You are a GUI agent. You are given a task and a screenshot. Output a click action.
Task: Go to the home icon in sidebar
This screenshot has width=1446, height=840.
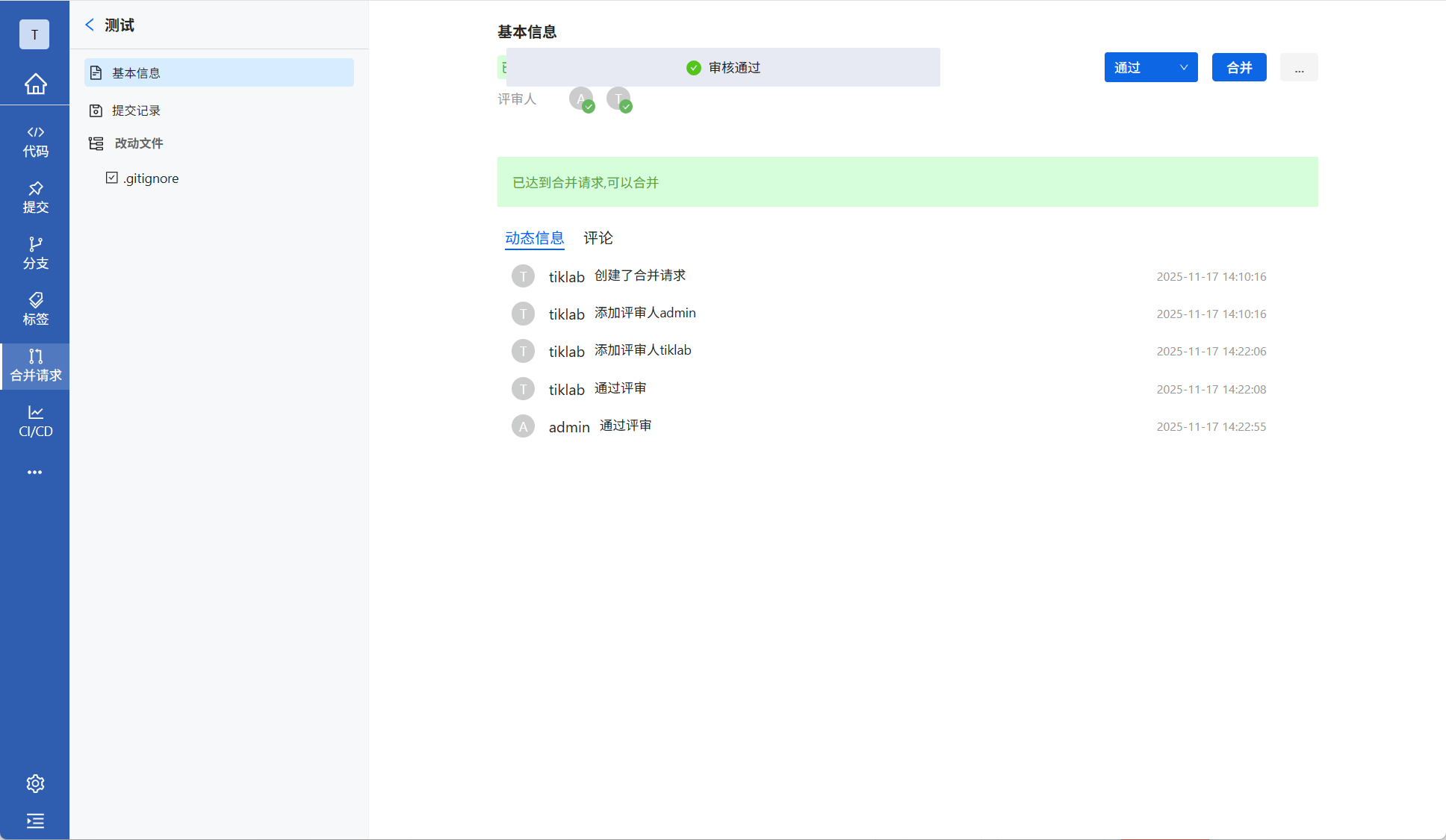35,84
